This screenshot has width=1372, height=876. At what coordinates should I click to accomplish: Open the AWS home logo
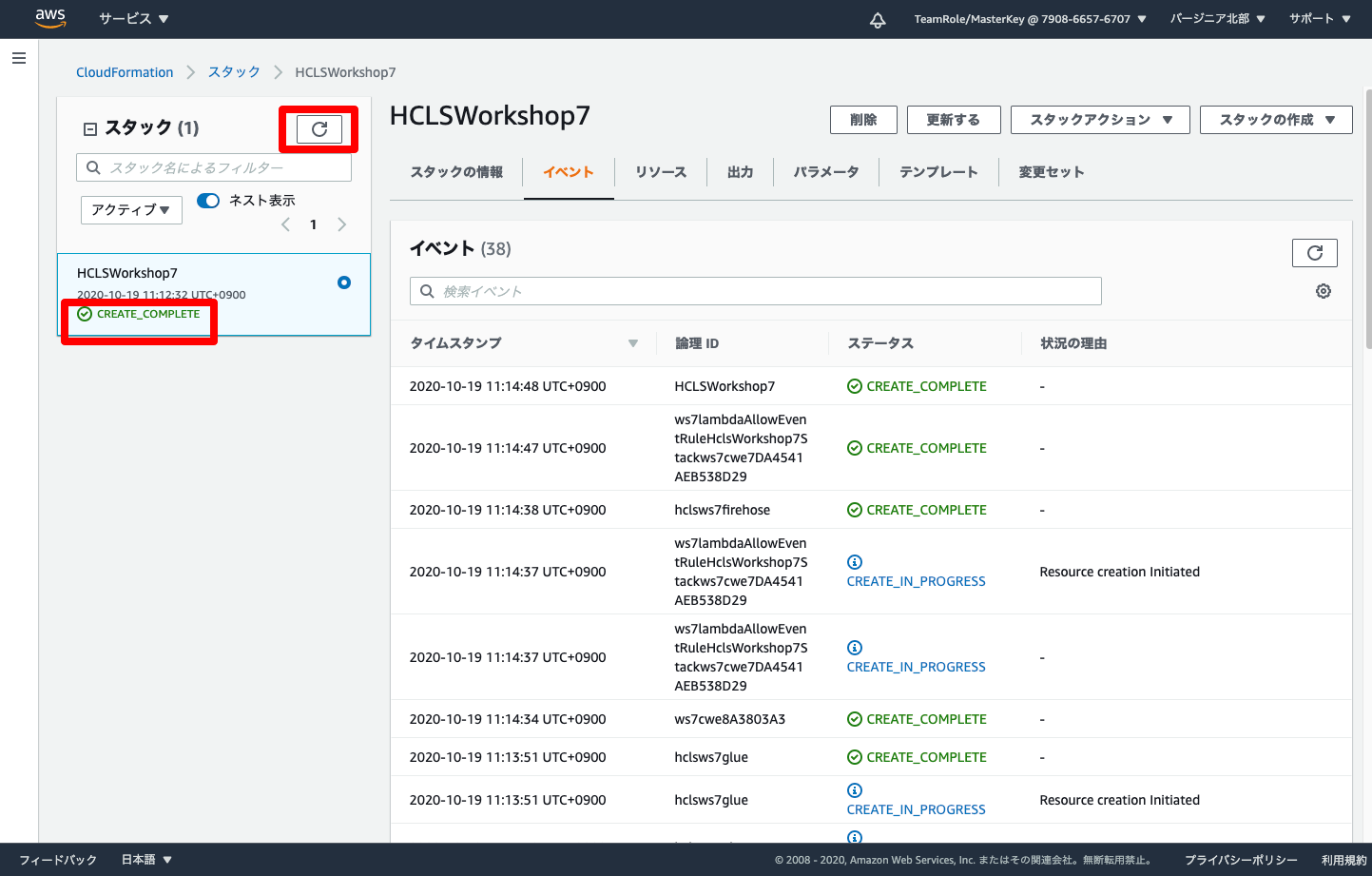pyautogui.click(x=50, y=18)
